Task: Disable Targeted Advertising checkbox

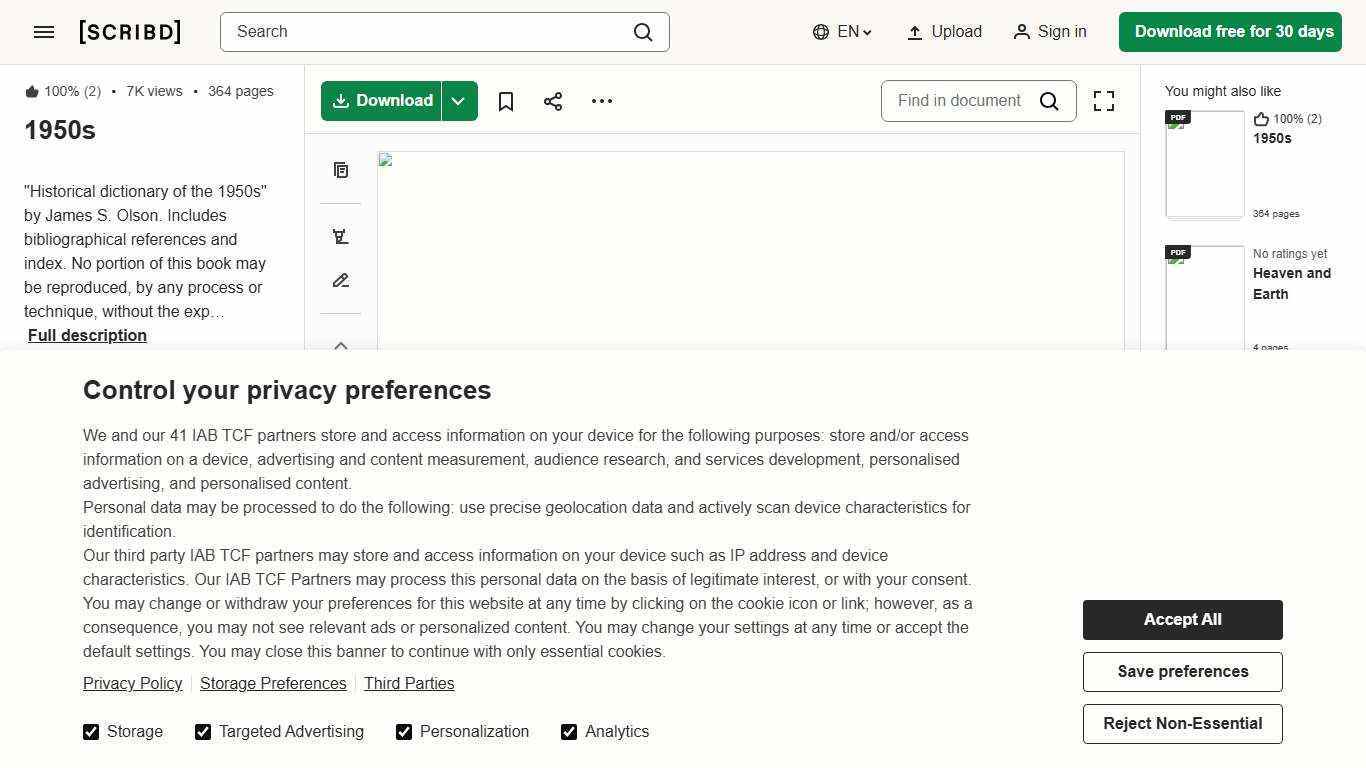Action: [x=203, y=732]
